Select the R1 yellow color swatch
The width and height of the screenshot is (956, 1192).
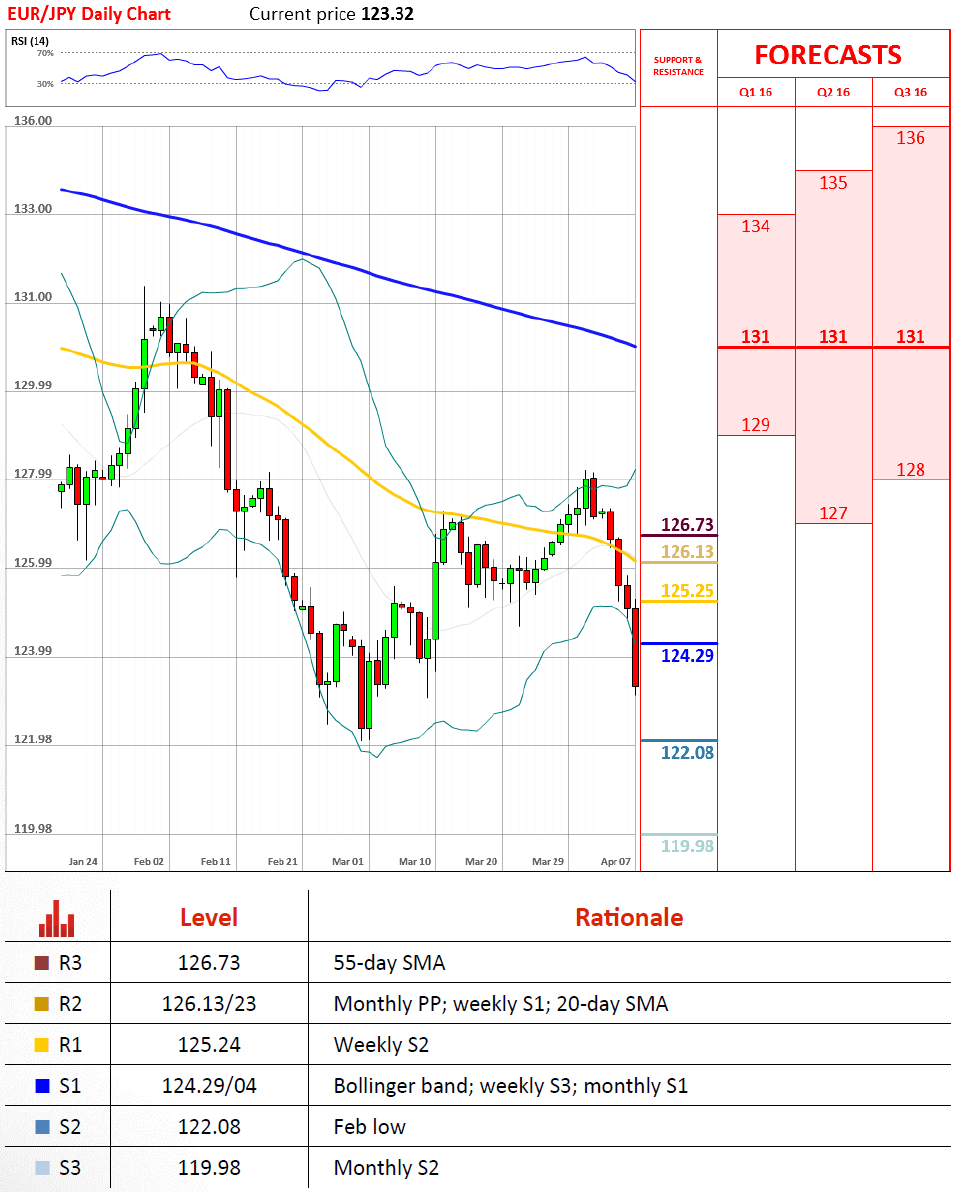[43, 1045]
